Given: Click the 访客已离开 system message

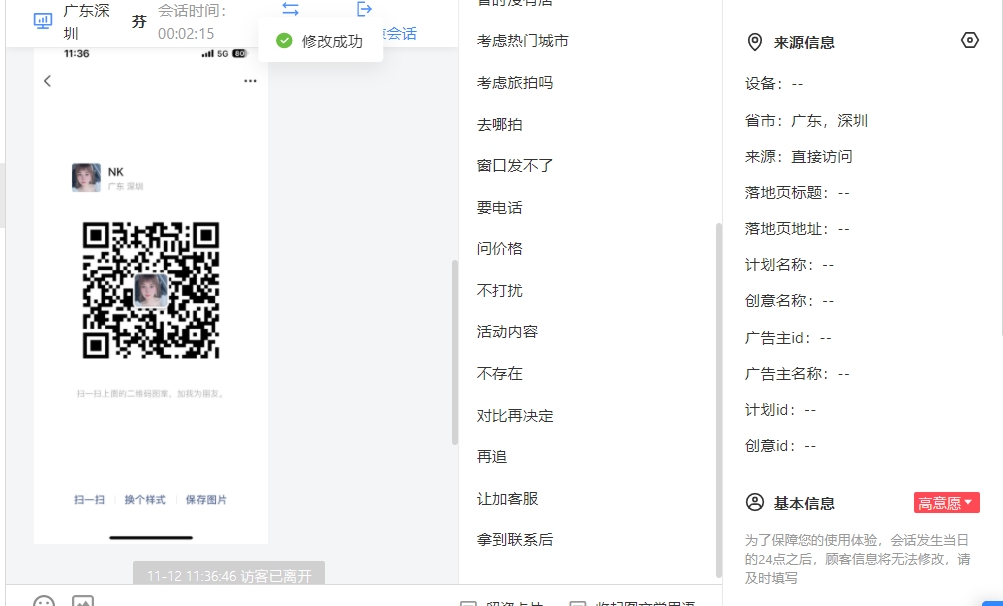Looking at the screenshot, I should (x=229, y=575).
